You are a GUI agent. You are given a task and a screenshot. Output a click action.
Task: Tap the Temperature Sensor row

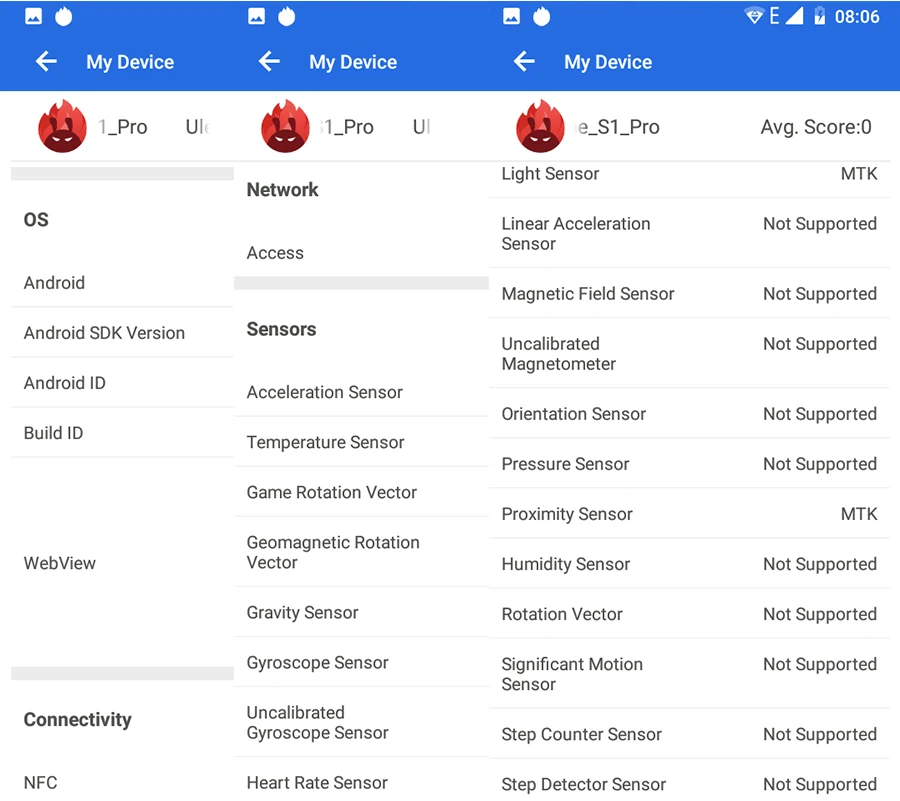[362, 442]
